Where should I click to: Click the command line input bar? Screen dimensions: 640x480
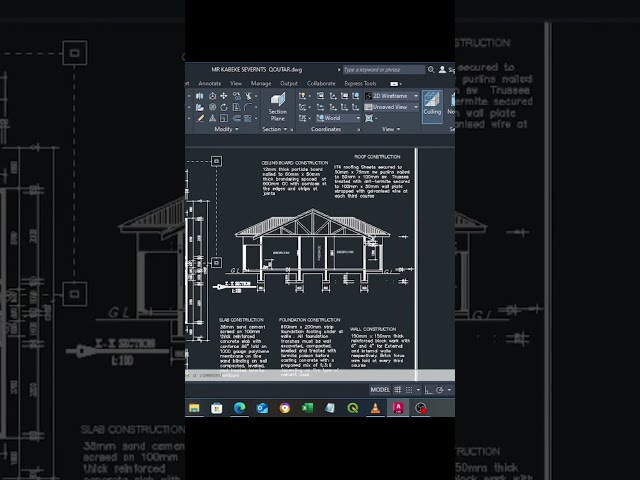(320, 375)
